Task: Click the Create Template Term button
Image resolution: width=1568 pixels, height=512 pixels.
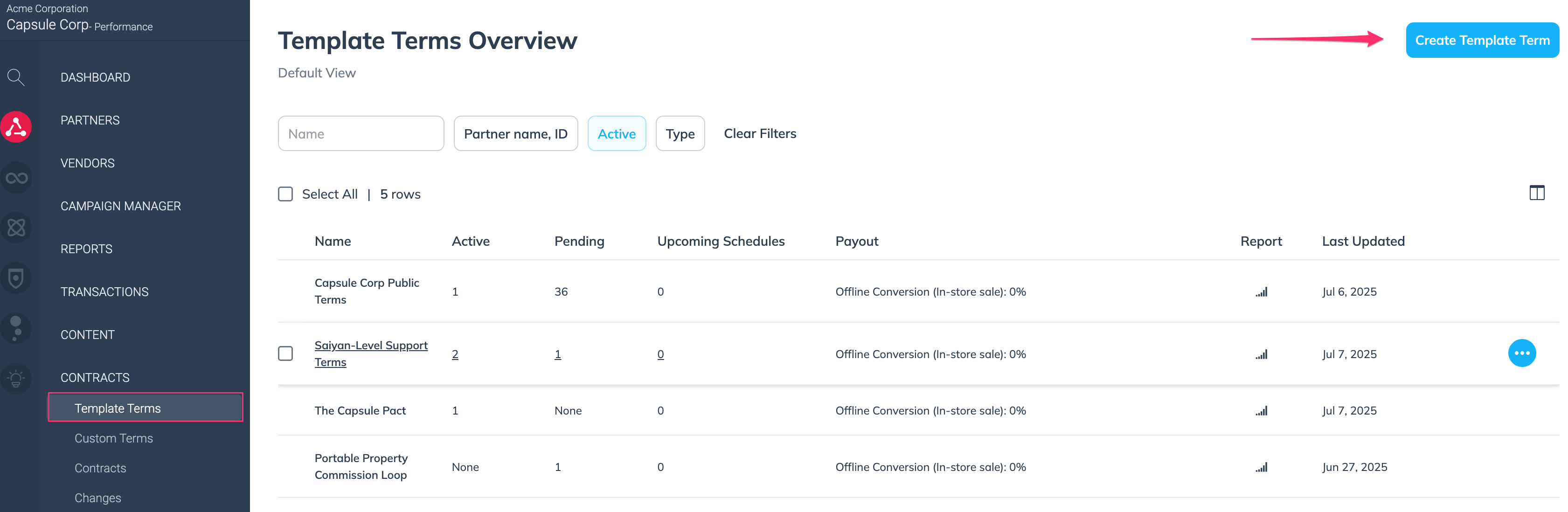Action: pos(1482,41)
